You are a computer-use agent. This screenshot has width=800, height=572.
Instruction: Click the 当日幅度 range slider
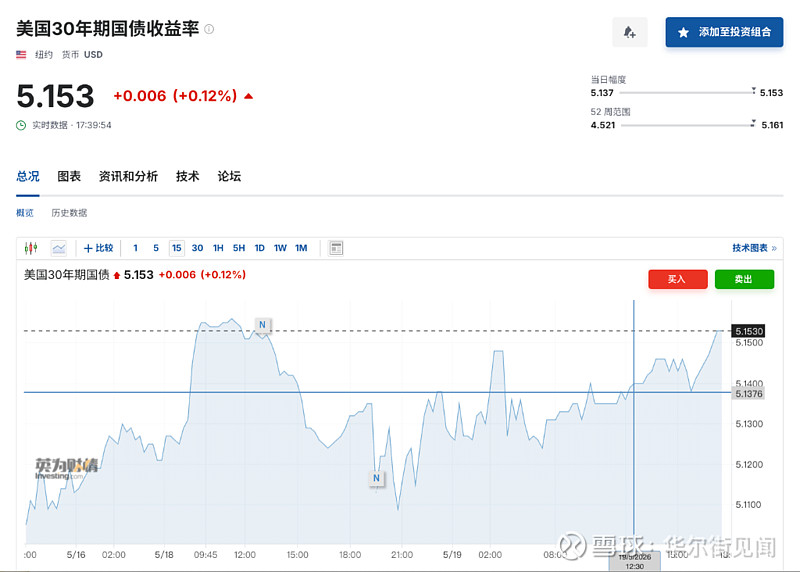pyautogui.click(x=687, y=92)
